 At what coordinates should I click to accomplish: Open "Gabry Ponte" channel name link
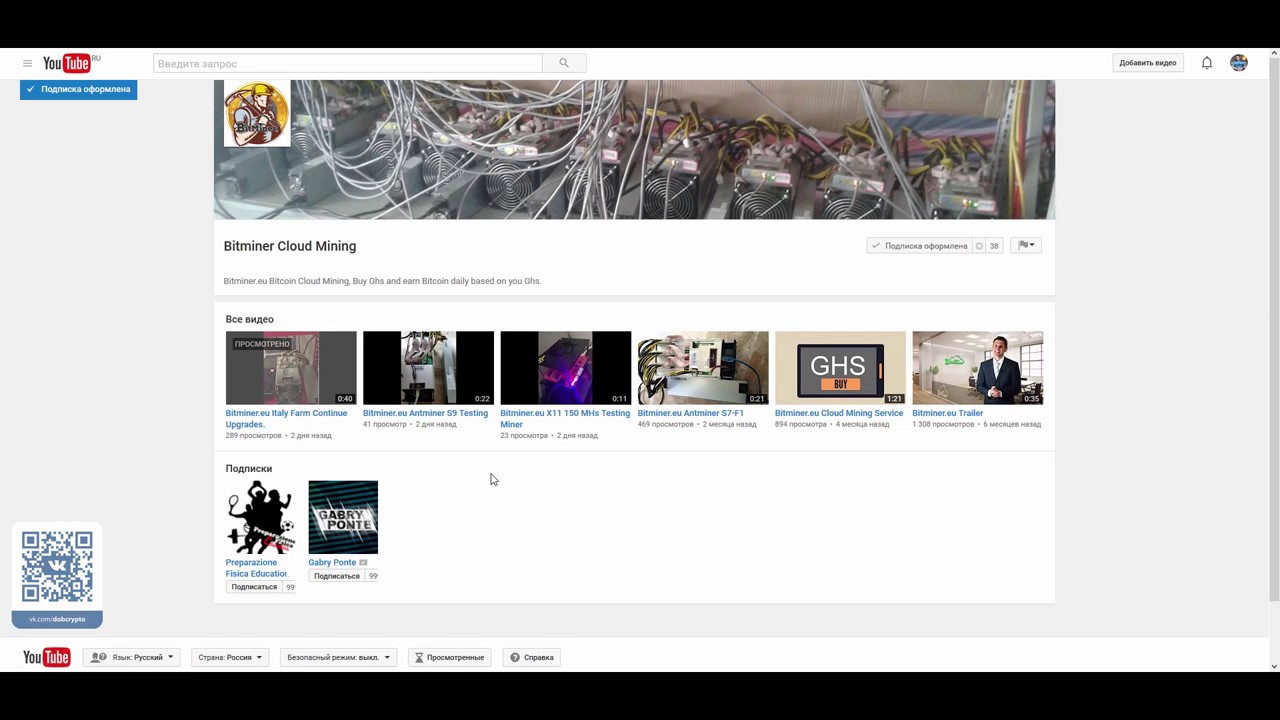click(x=332, y=562)
